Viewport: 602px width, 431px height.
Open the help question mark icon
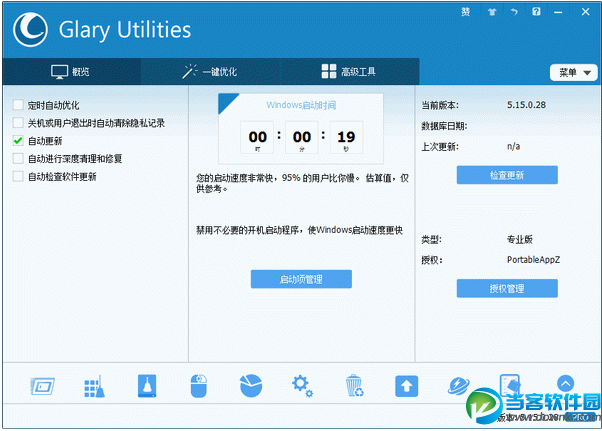536,12
